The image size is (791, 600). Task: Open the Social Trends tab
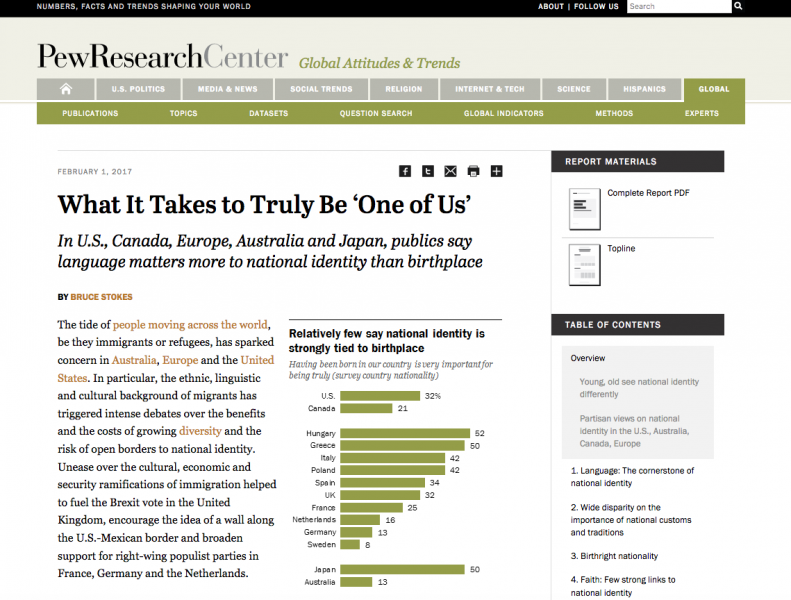pos(321,89)
